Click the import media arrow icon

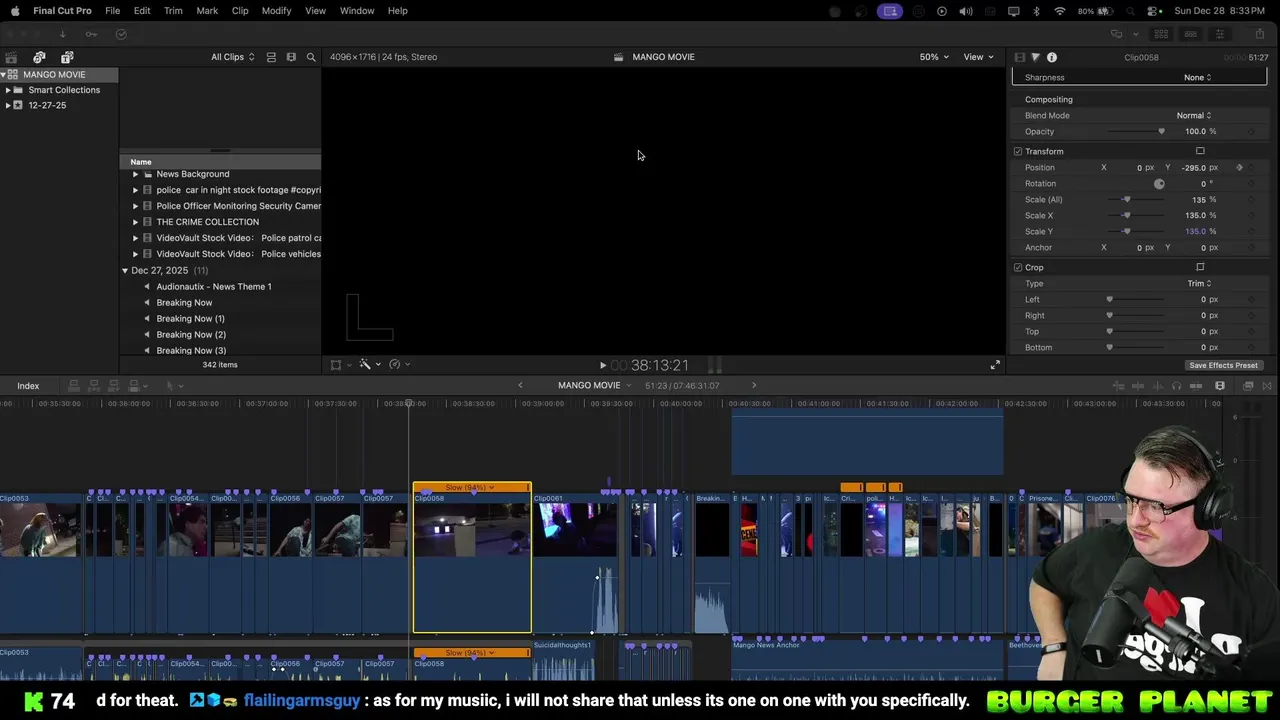click(x=62, y=34)
